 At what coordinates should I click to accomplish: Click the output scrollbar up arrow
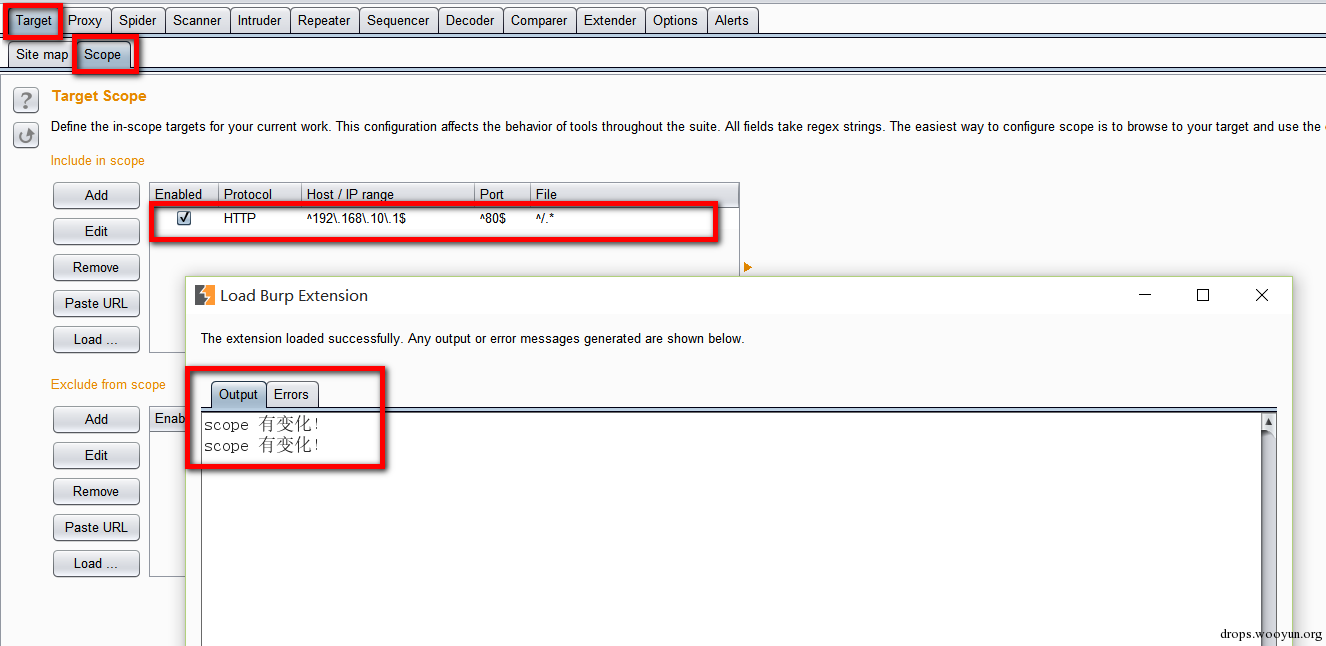[1268, 422]
